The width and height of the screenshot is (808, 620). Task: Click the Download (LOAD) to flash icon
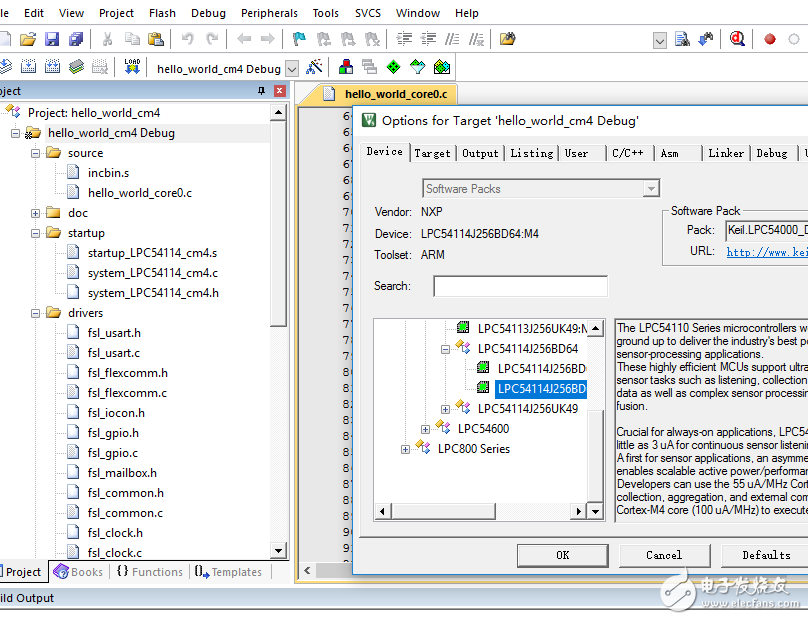(x=132, y=67)
